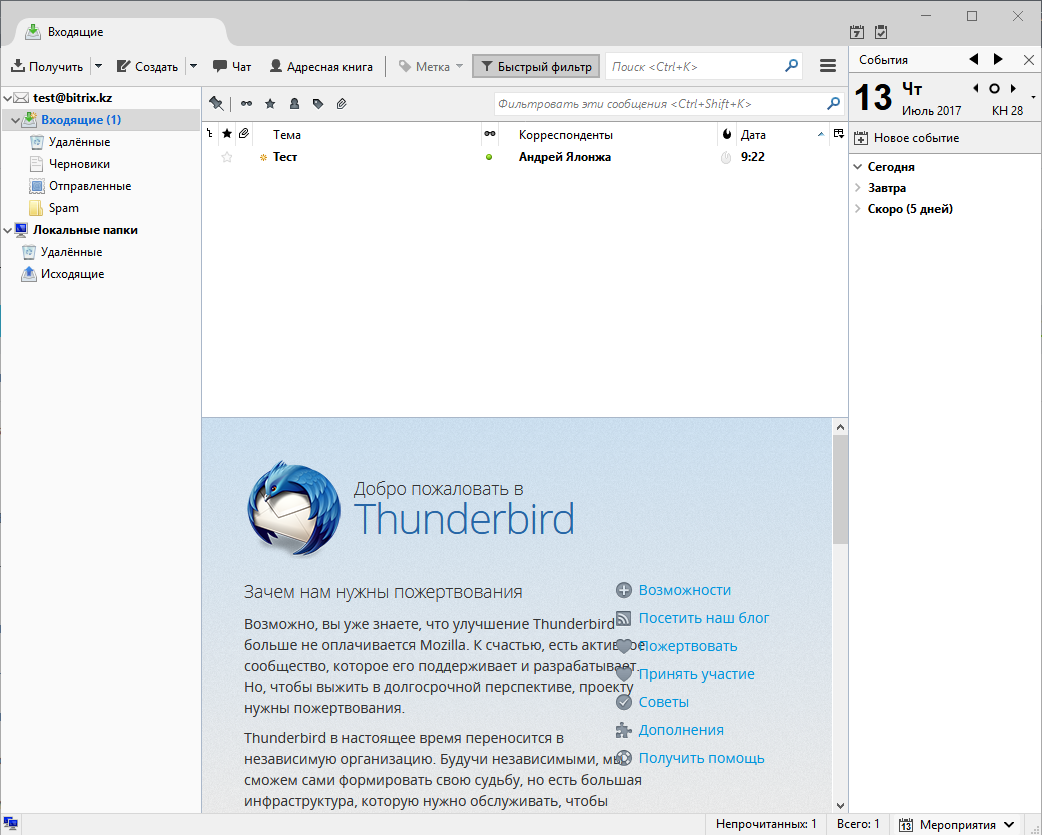Open the Чат chat button
This screenshot has height=835, width=1042.
(x=232, y=66)
